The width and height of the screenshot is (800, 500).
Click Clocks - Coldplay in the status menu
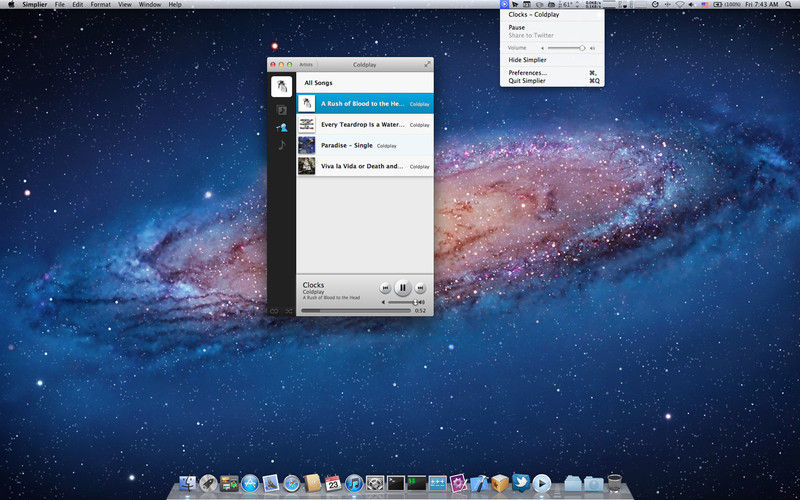tap(552, 15)
